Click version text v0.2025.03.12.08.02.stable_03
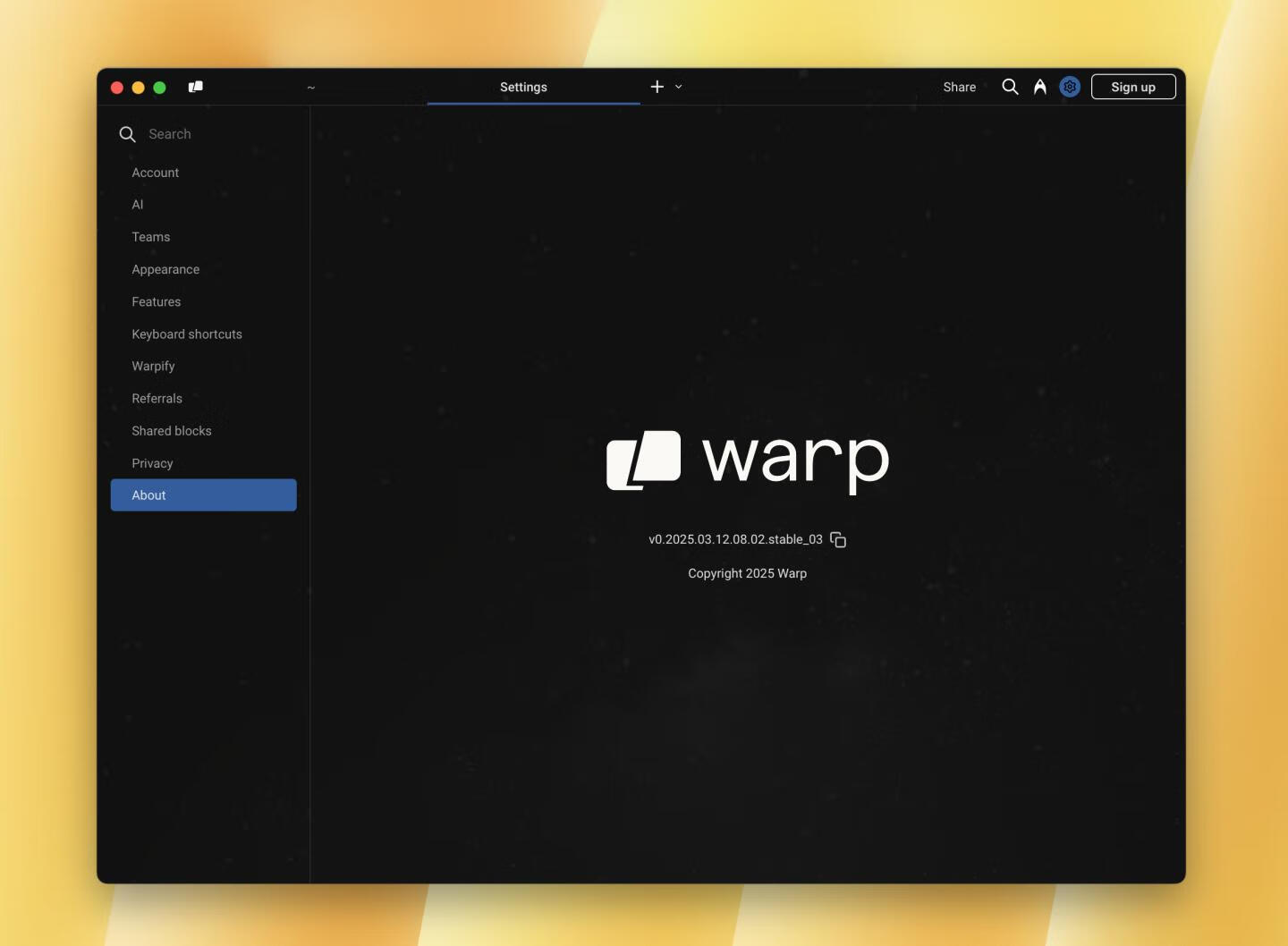 [x=735, y=539]
